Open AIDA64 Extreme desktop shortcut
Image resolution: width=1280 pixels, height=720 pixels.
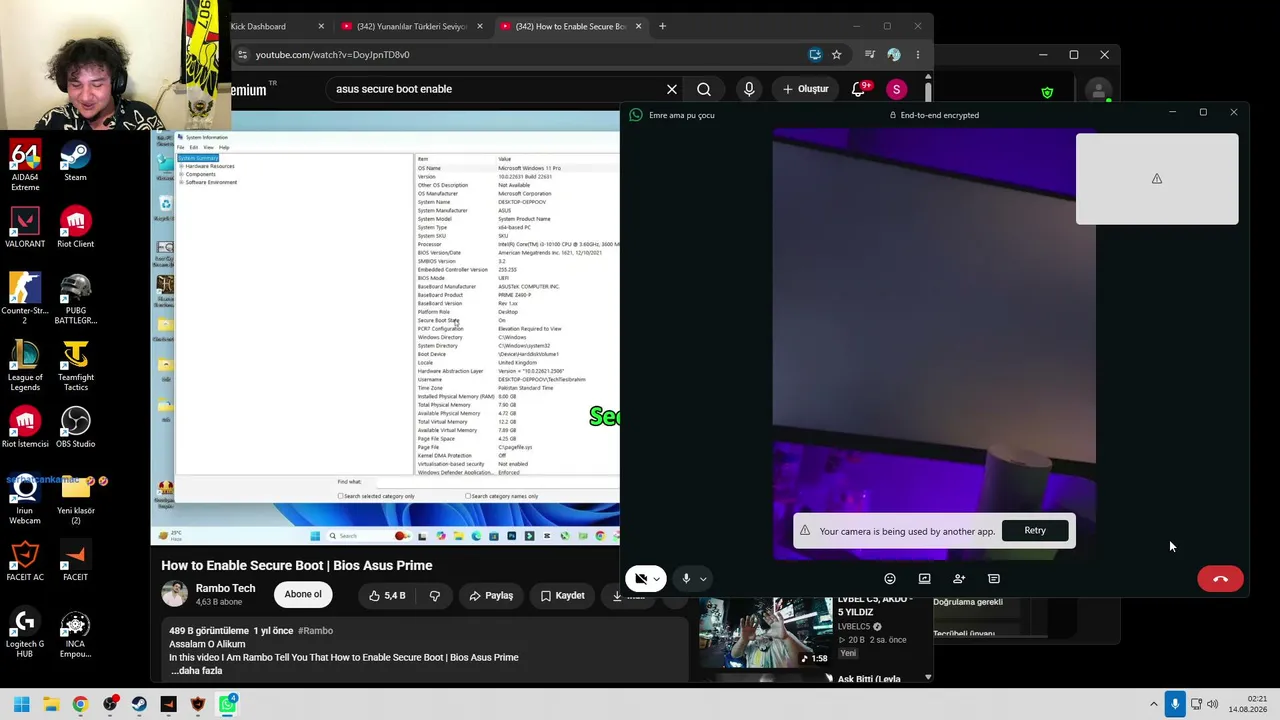(25, 166)
